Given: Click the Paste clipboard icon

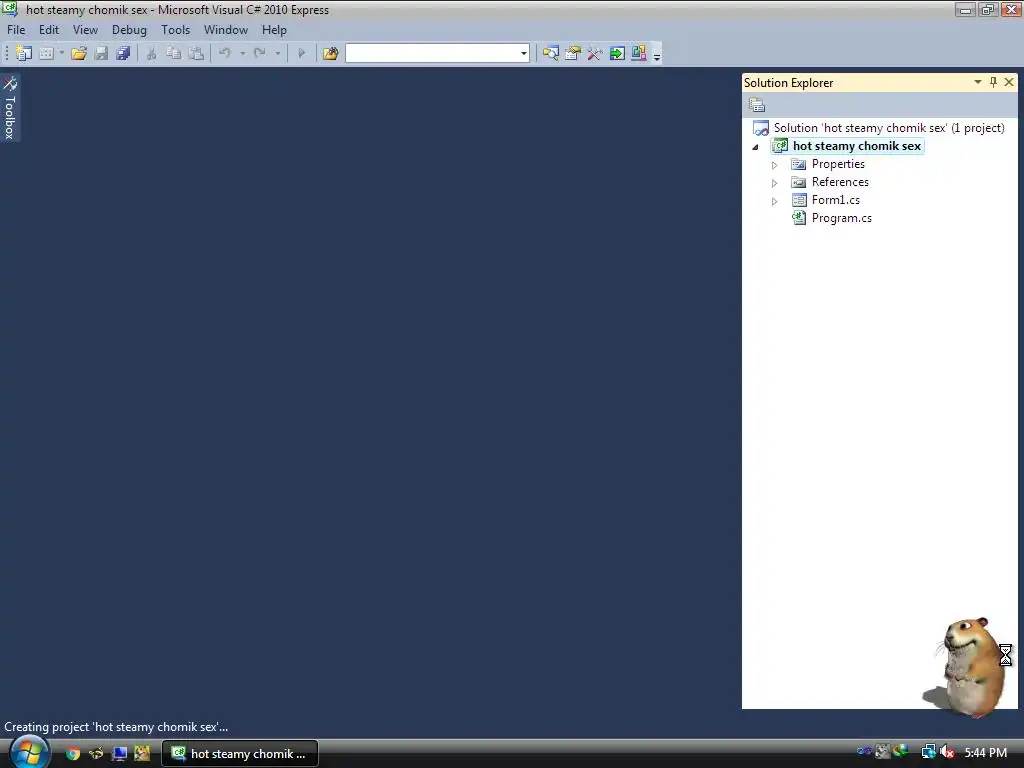Looking at the screenshot, I should 196,54.
